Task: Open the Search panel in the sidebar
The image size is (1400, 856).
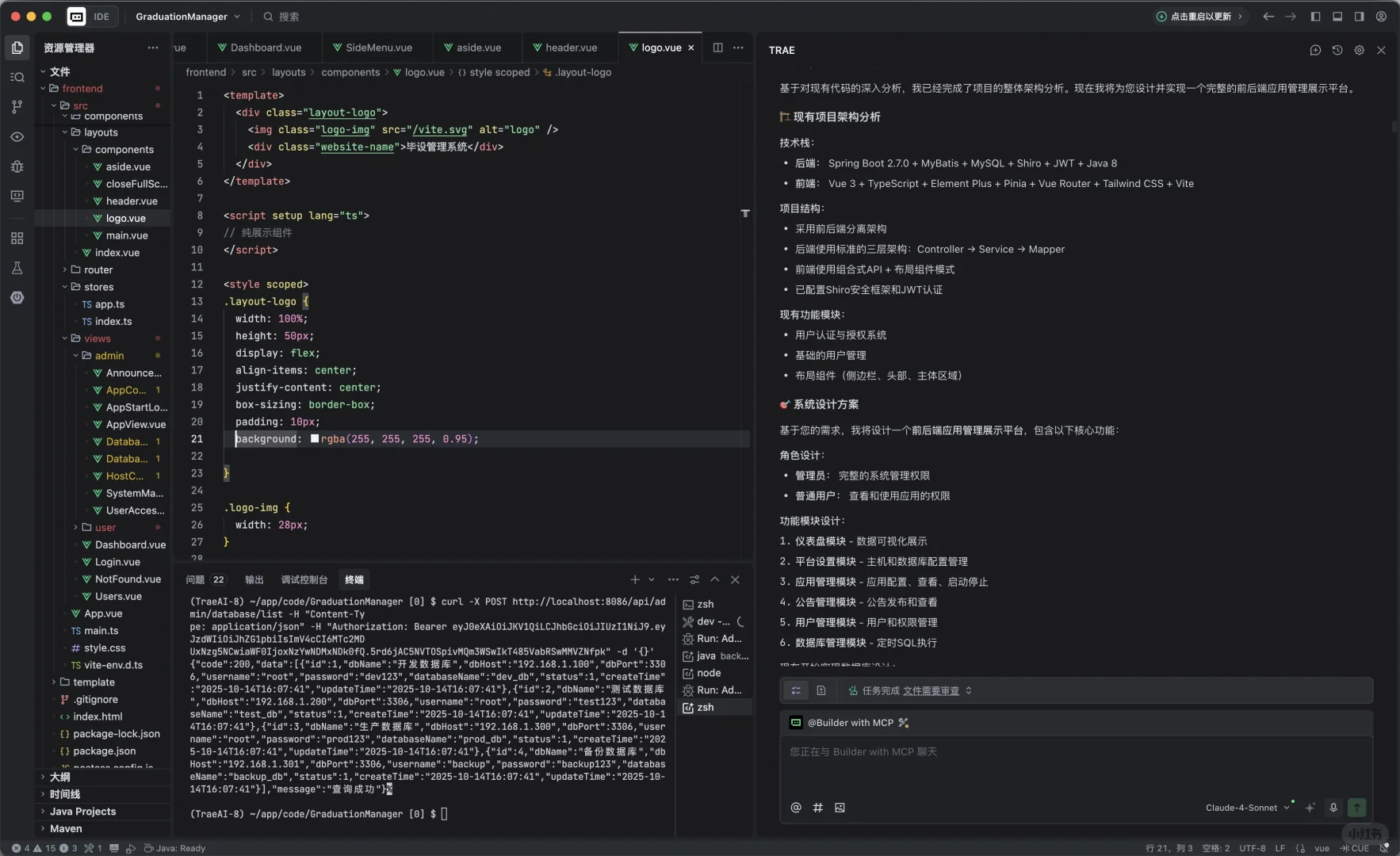Action: [x=17, y=77]
